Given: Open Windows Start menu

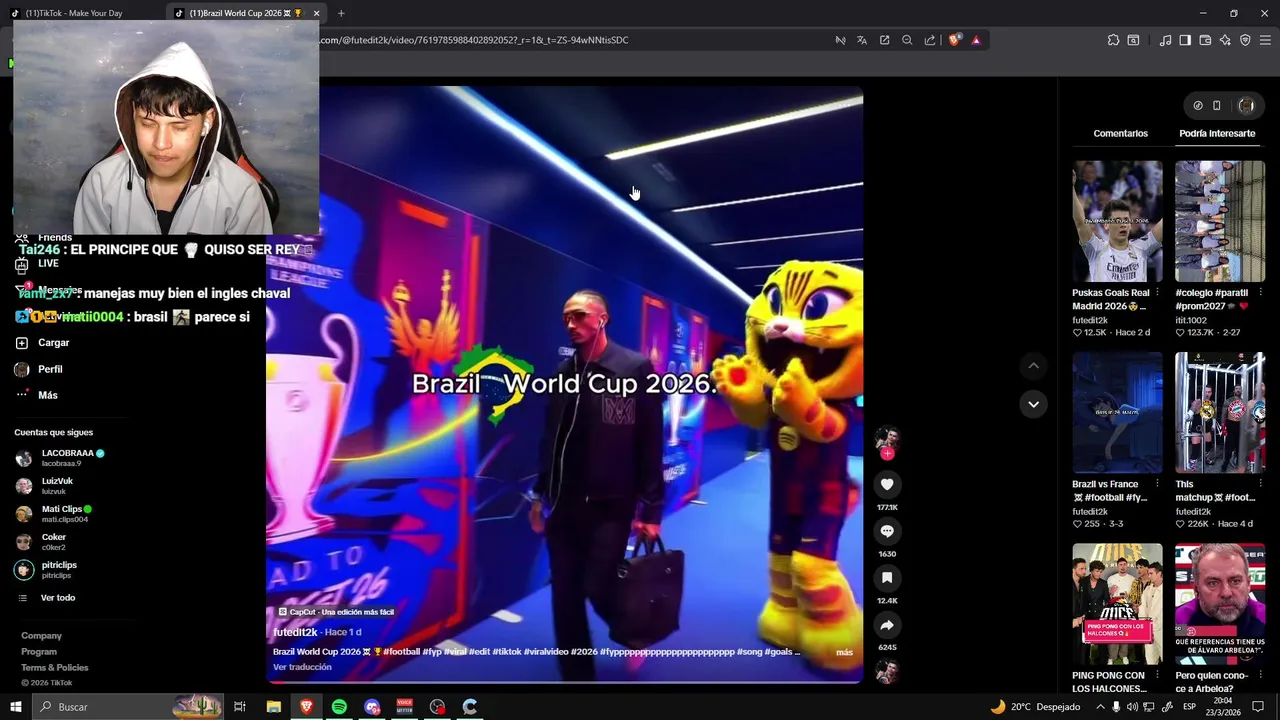Looking at the screenshot, I should [16, 707].
